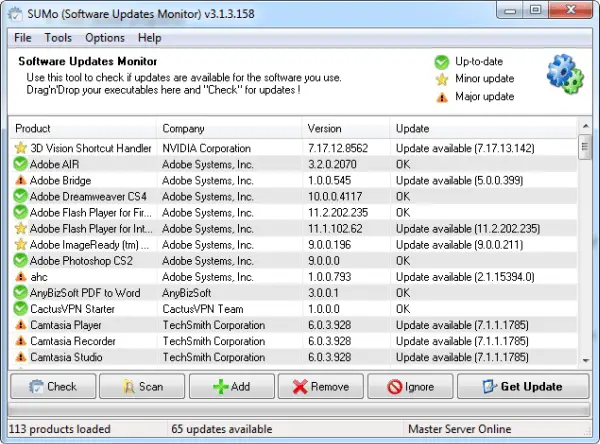Click the list scrollbar up arrow

pyautogui.click(x=585, y=126)
